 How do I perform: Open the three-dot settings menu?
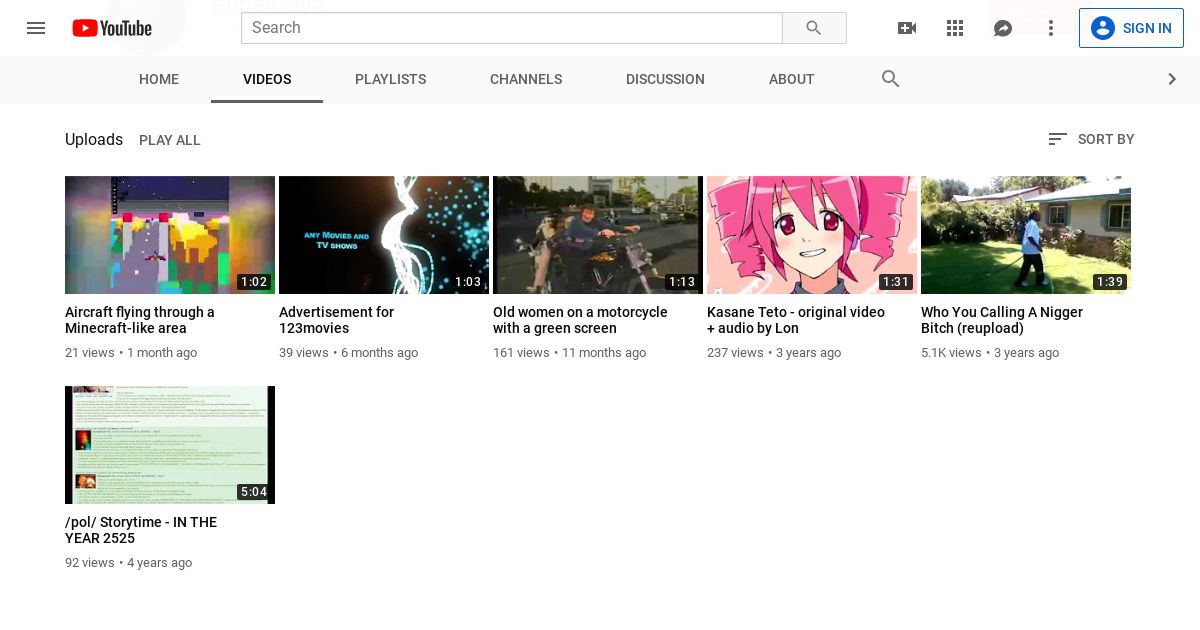[x=1051, y=28]
